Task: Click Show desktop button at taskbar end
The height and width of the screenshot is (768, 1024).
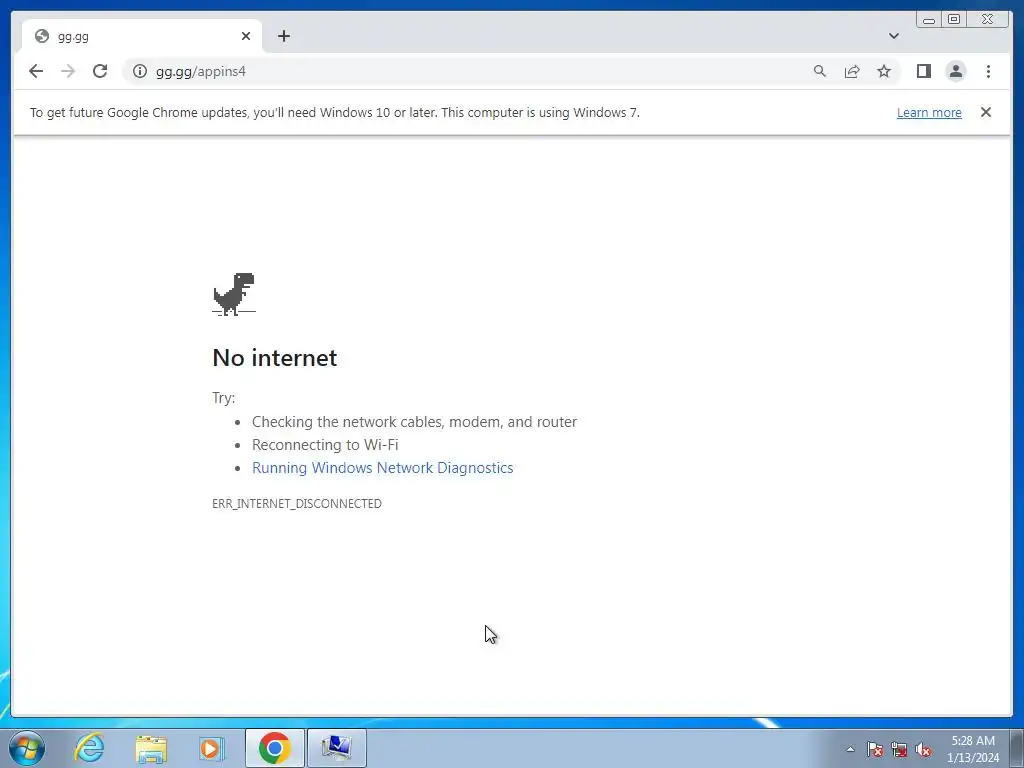Action: click(1017, 748)
